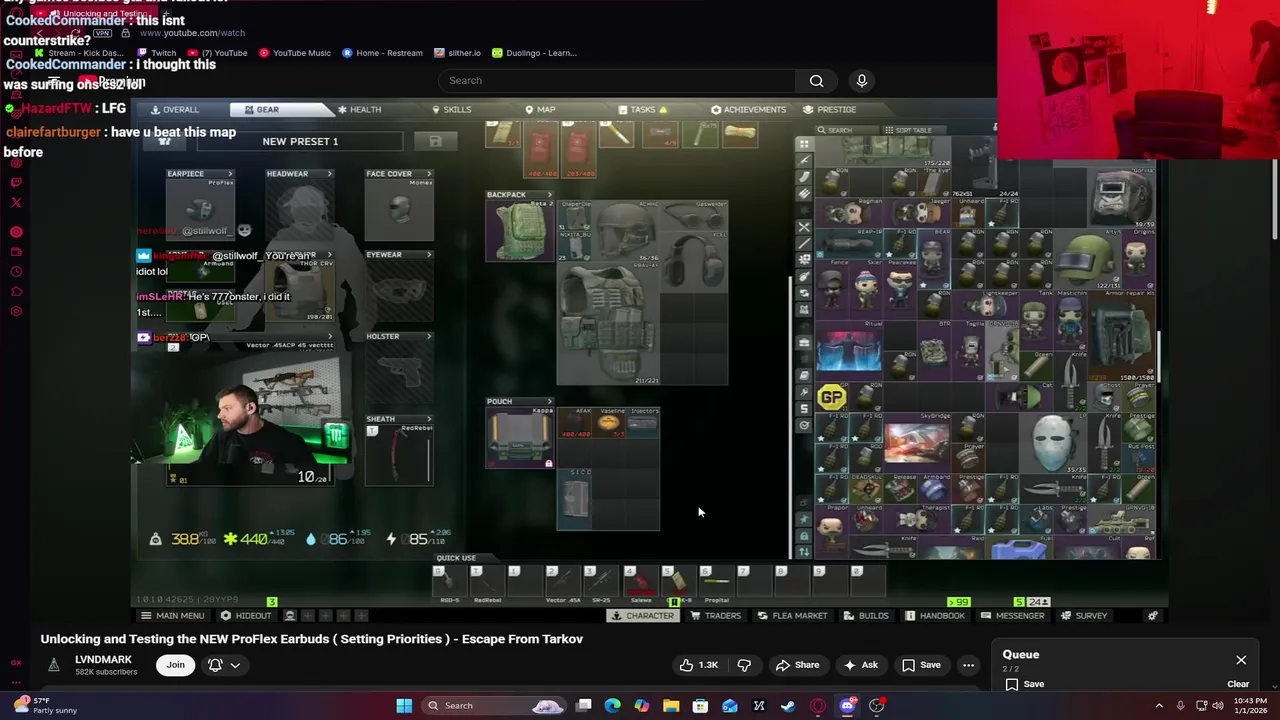Select the Map tab
1280x720 pixels.
[x=540, y=109]
